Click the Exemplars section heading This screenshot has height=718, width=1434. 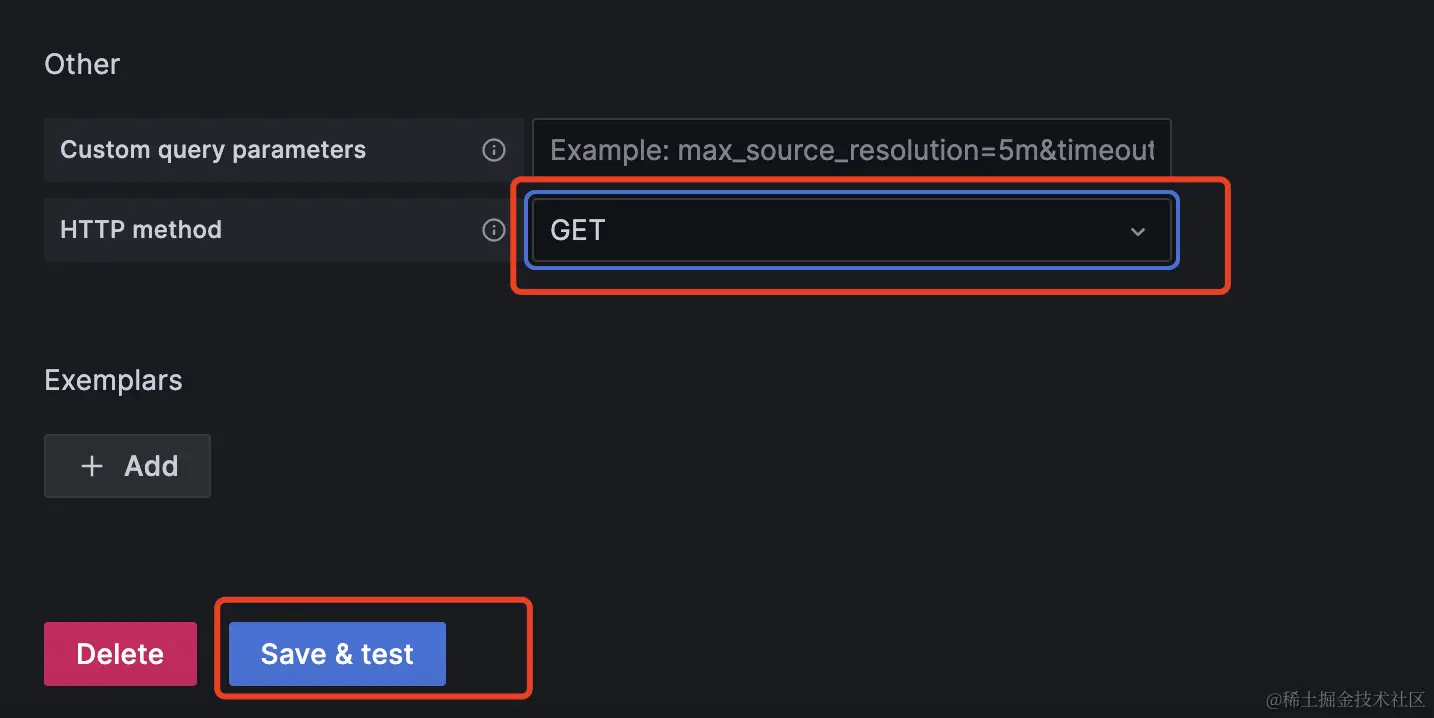click(x=113, y=381)
